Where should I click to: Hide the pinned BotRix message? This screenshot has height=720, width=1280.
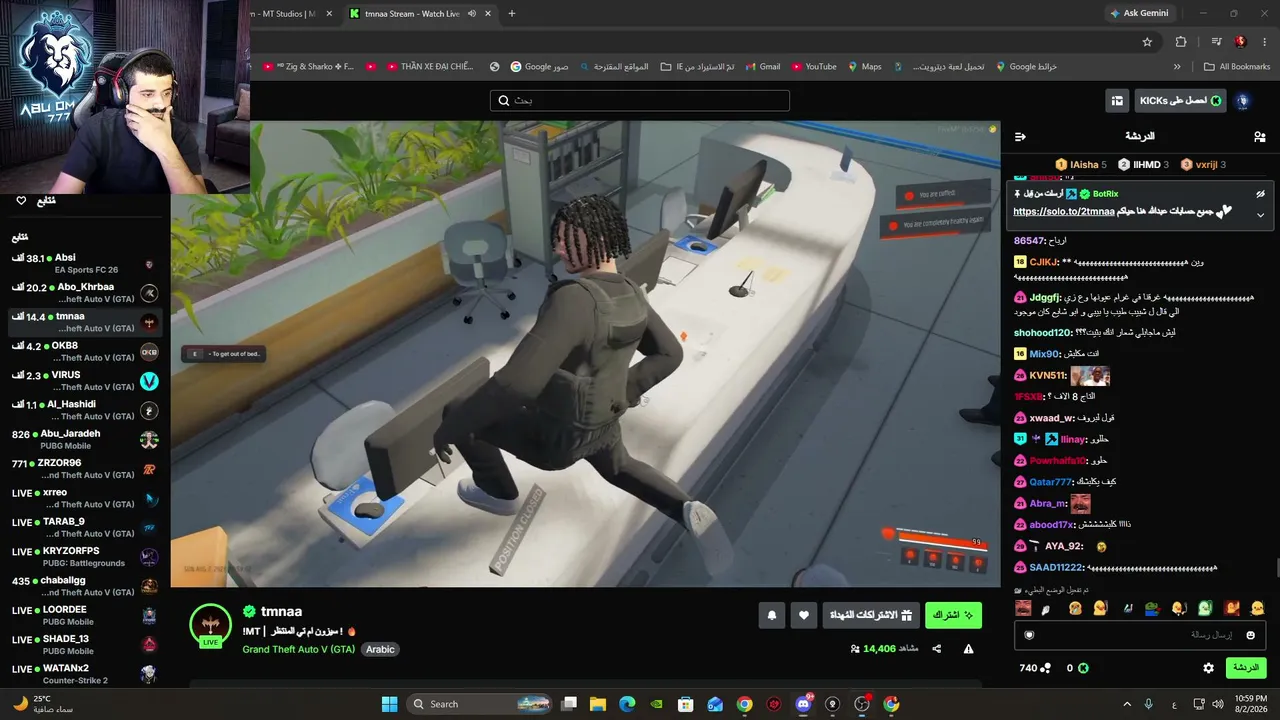pos(1260,194)
